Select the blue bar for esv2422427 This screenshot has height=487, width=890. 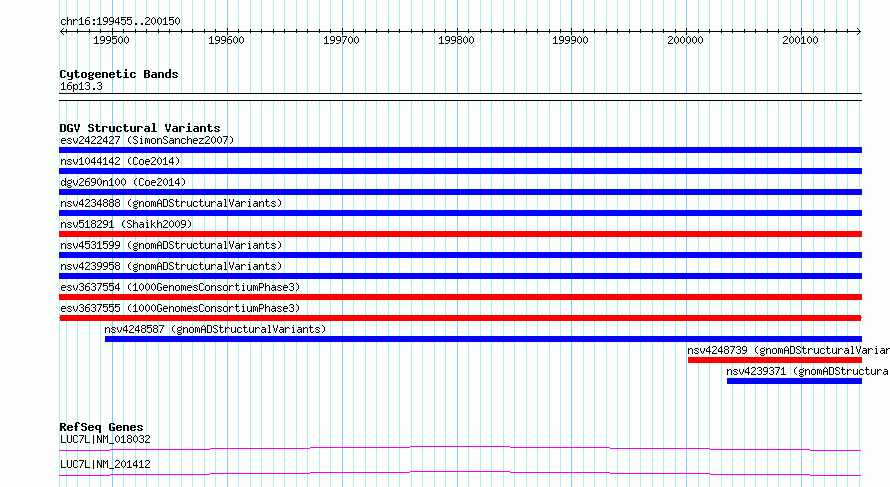(x=460, y=150)
